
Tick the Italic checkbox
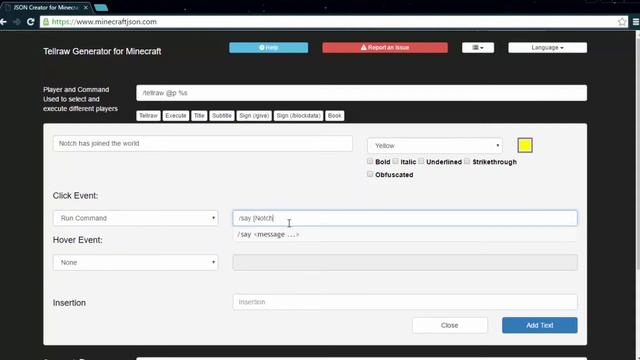click(395, 161)
